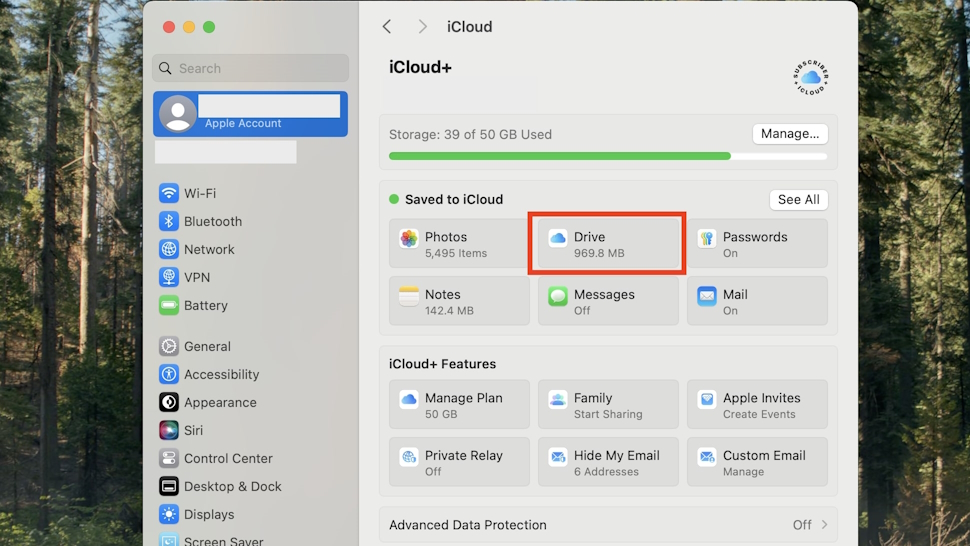Click the Custom Email icon
This screenshot has height=546, width=970.
coord(706,457)
